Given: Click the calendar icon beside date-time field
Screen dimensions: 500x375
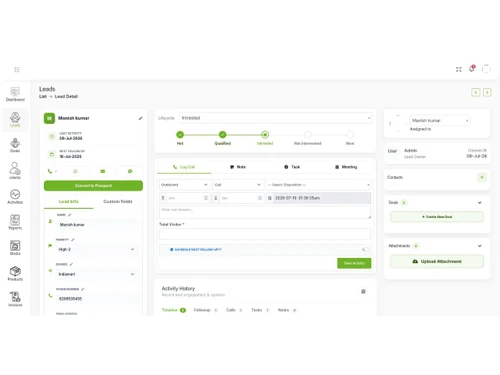Looking at the screenshot, I should (270, 198).
